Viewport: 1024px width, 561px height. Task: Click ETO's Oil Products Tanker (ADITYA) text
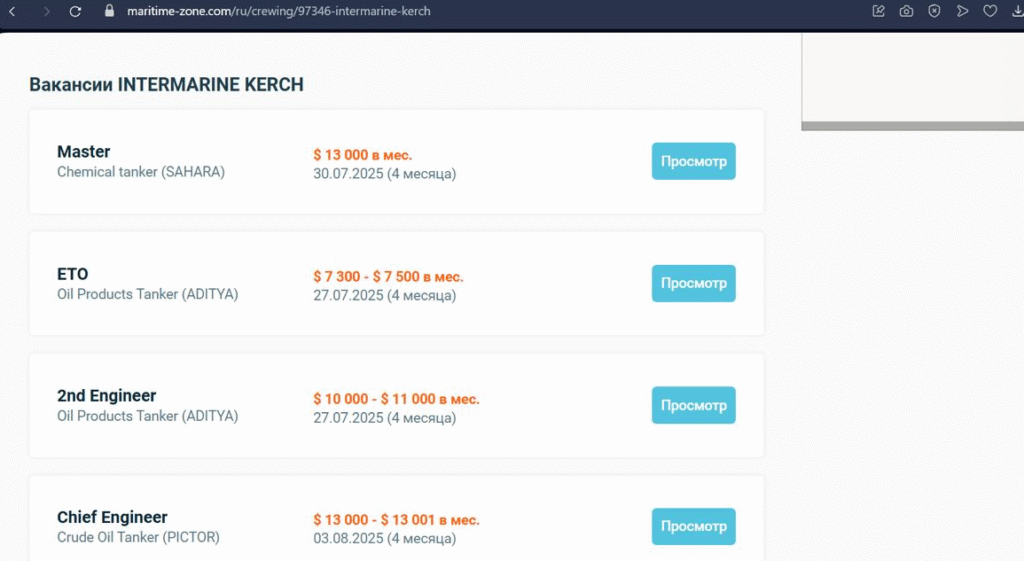(148, 294)
